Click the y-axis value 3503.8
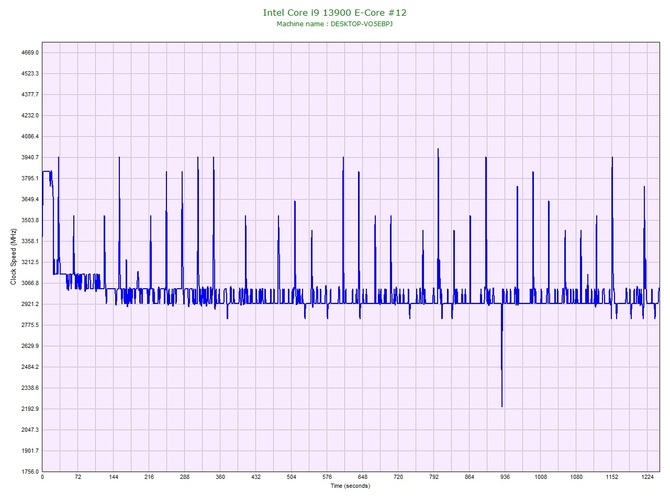The width and height of the screenshot is (670, 503). [30, 220]
